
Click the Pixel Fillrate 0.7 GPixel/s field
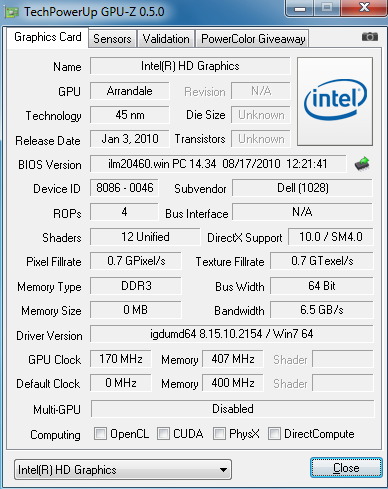[136, 261]
